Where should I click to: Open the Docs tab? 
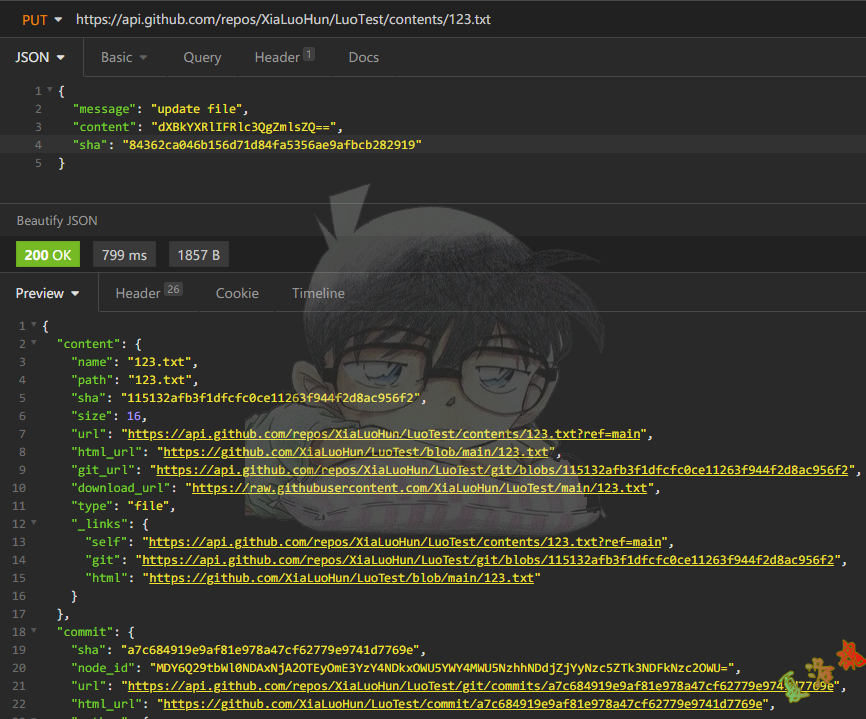pyautogui.click(x=363, y=57)
